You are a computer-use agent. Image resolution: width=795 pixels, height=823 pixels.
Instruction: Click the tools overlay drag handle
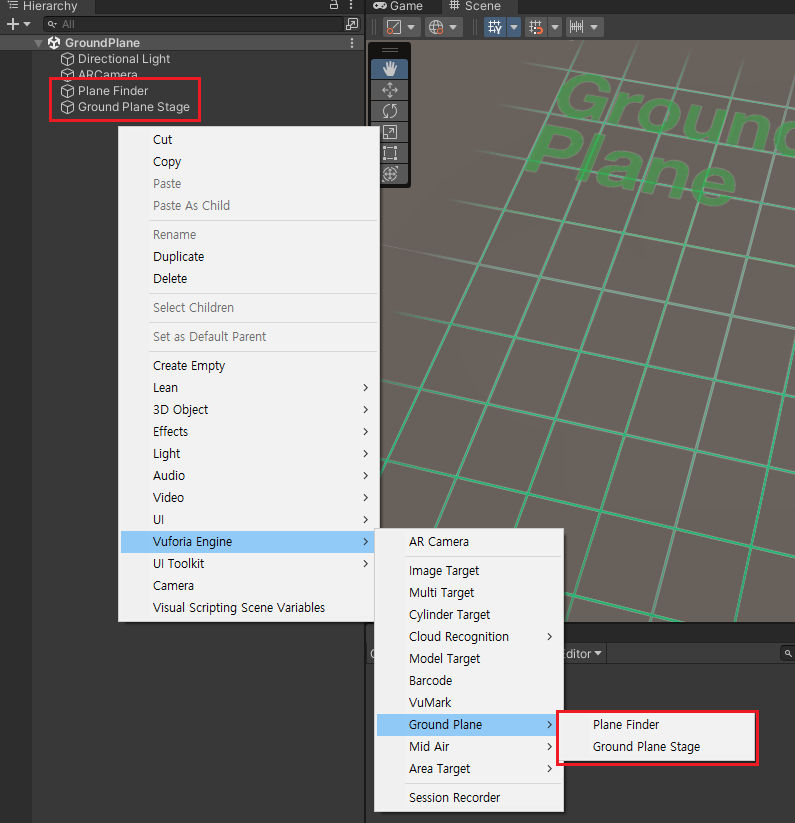point(389,50)
